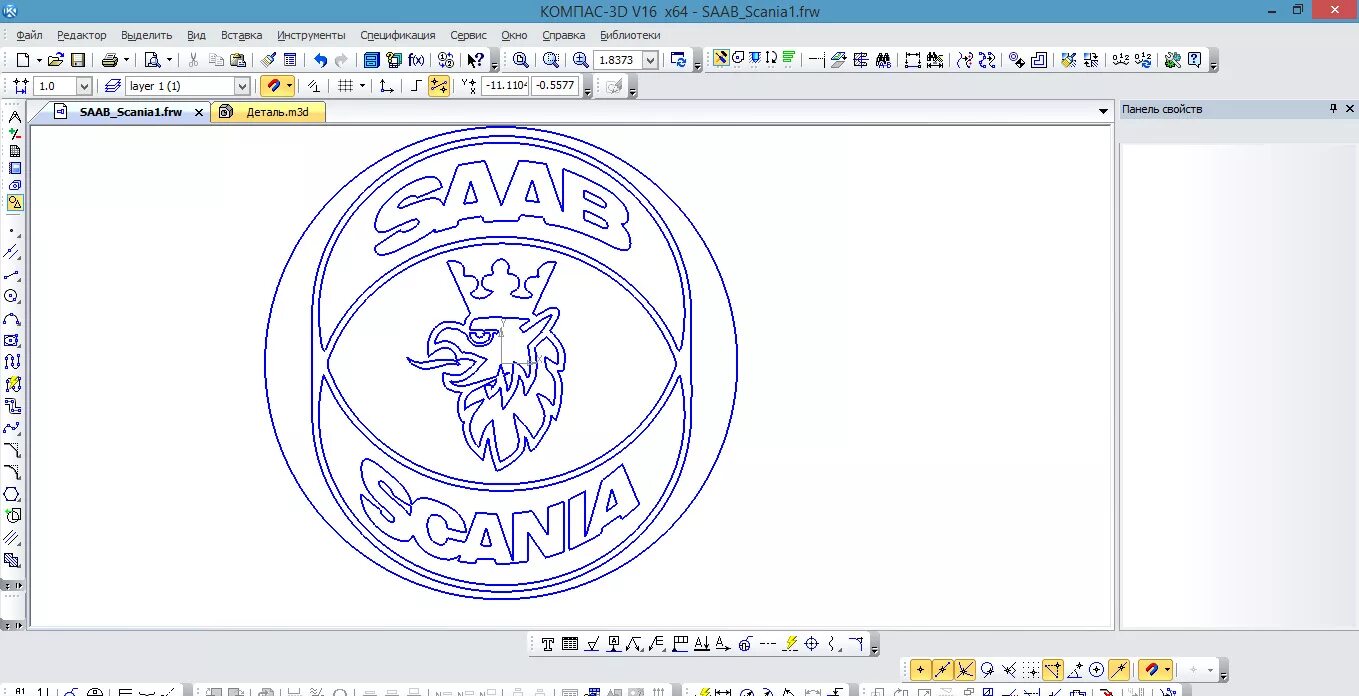Image resolution: width=1359 pixels, height=696 pixels.
Task: Open the Сервис menu
Action: [x=469, y=35]
